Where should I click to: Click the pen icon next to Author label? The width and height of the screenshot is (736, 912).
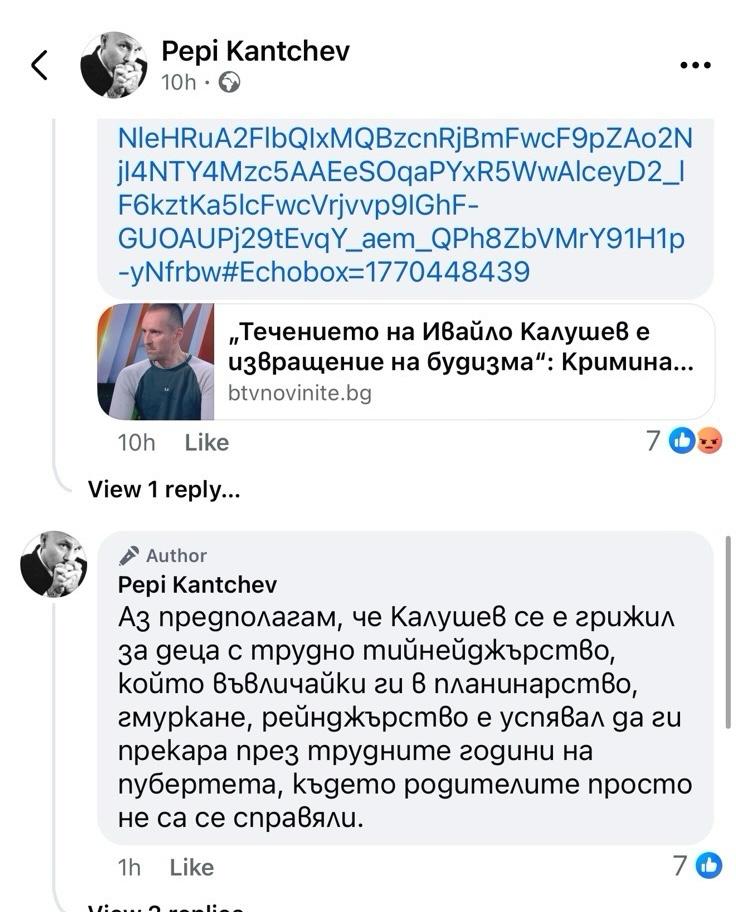click(x=129, y=556)
